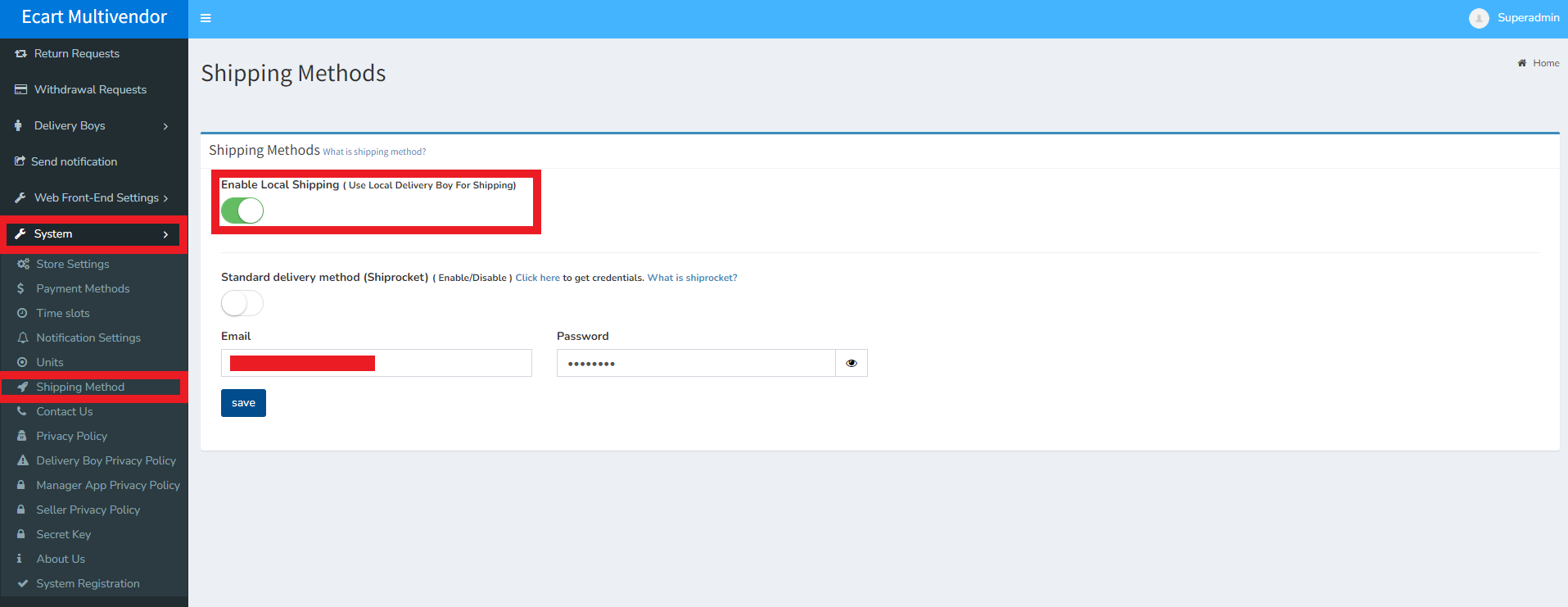Expand the Delivery Boys submenu arrow
Image resolution: width=1568 pixels, height=607 pixels.
click(x=165, y=126)
